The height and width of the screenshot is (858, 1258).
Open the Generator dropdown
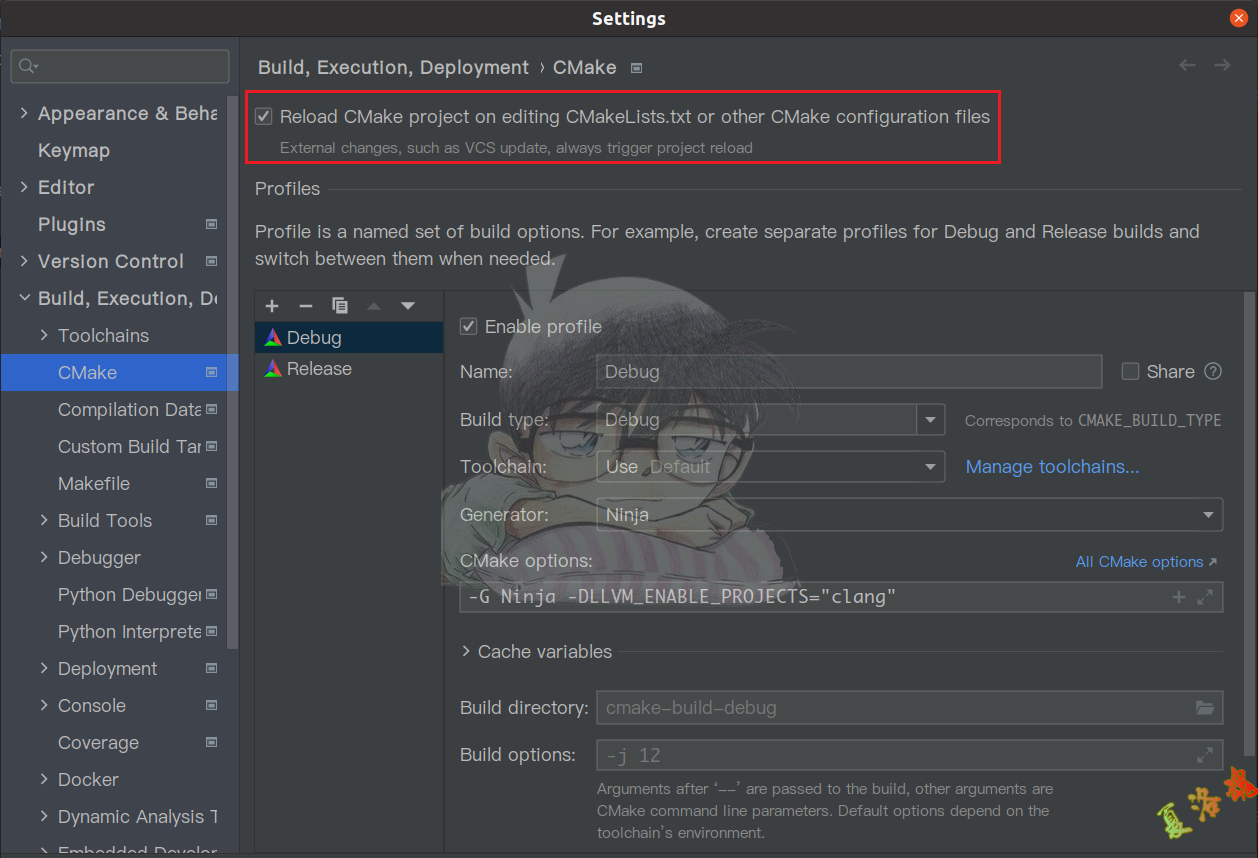point(1206,514)
